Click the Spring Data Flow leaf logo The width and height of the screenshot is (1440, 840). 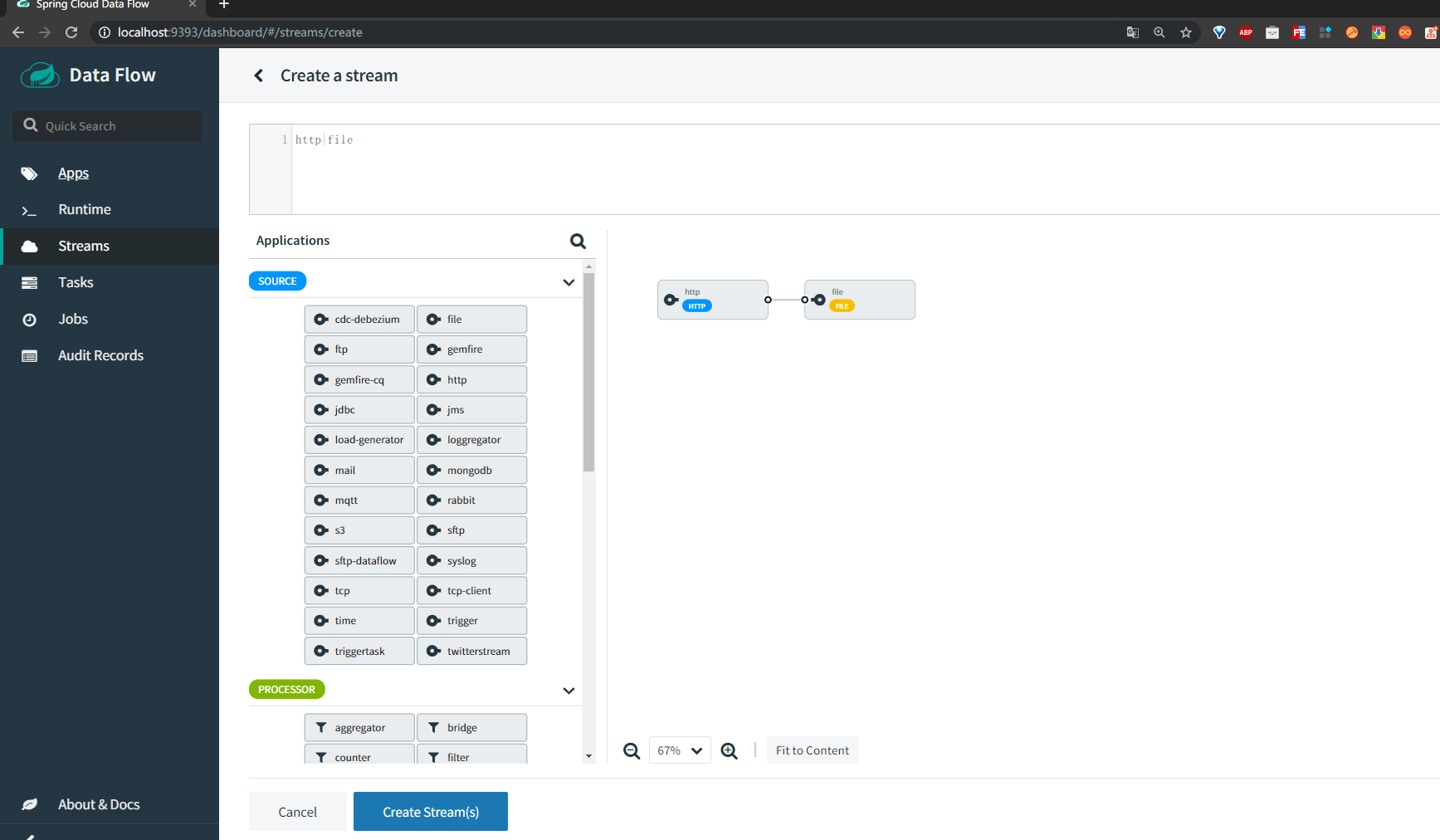click(x=39, y=75)
